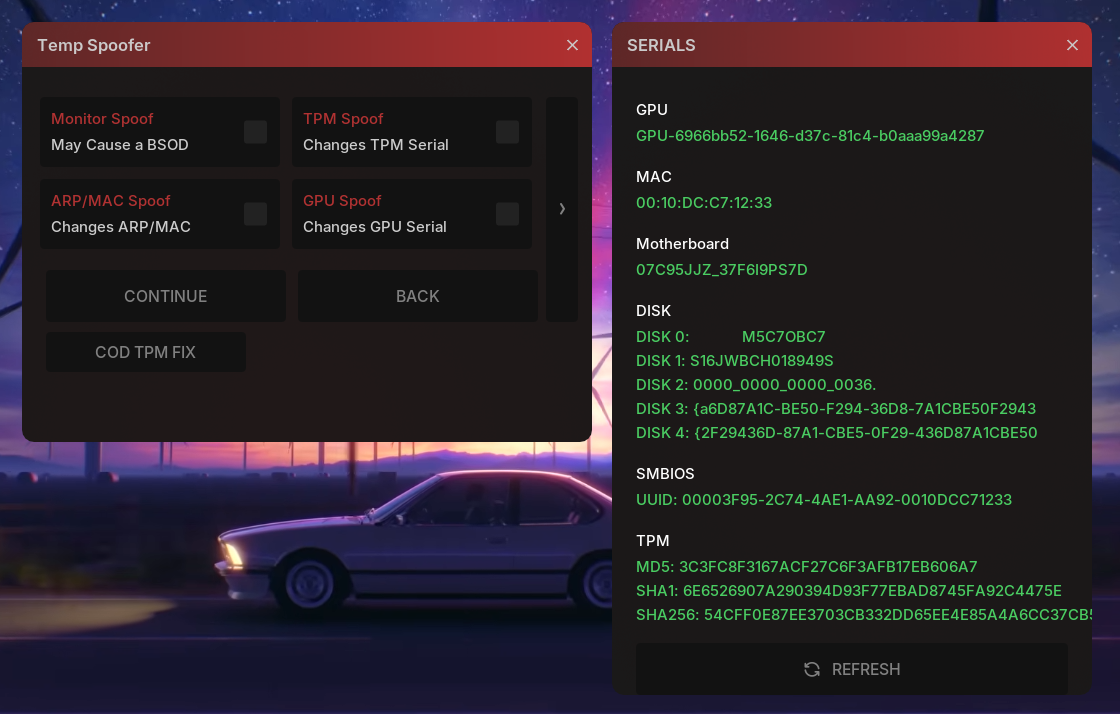Refresh the serials list
This screenshot has width=1120, height=714.
coord(851,669)
